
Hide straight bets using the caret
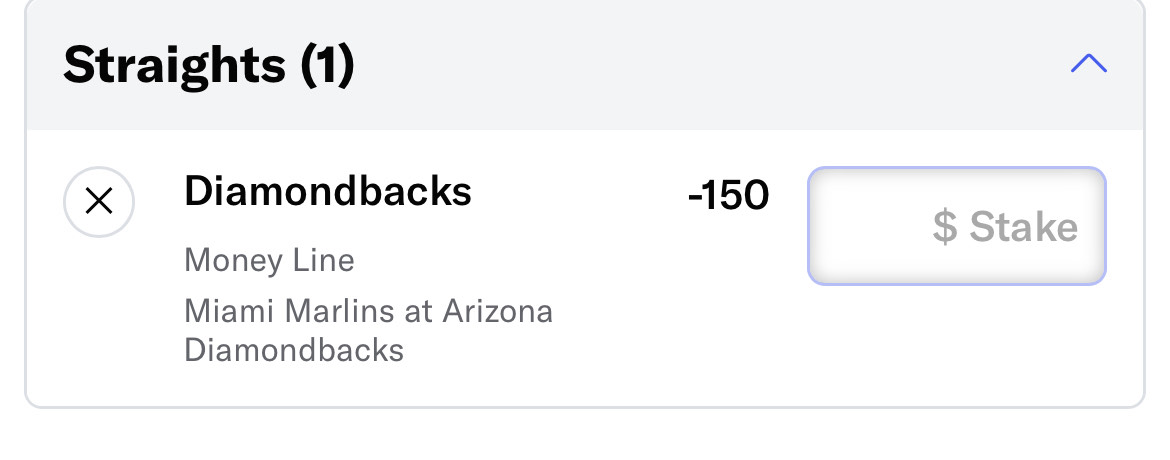pos(1089,63)
